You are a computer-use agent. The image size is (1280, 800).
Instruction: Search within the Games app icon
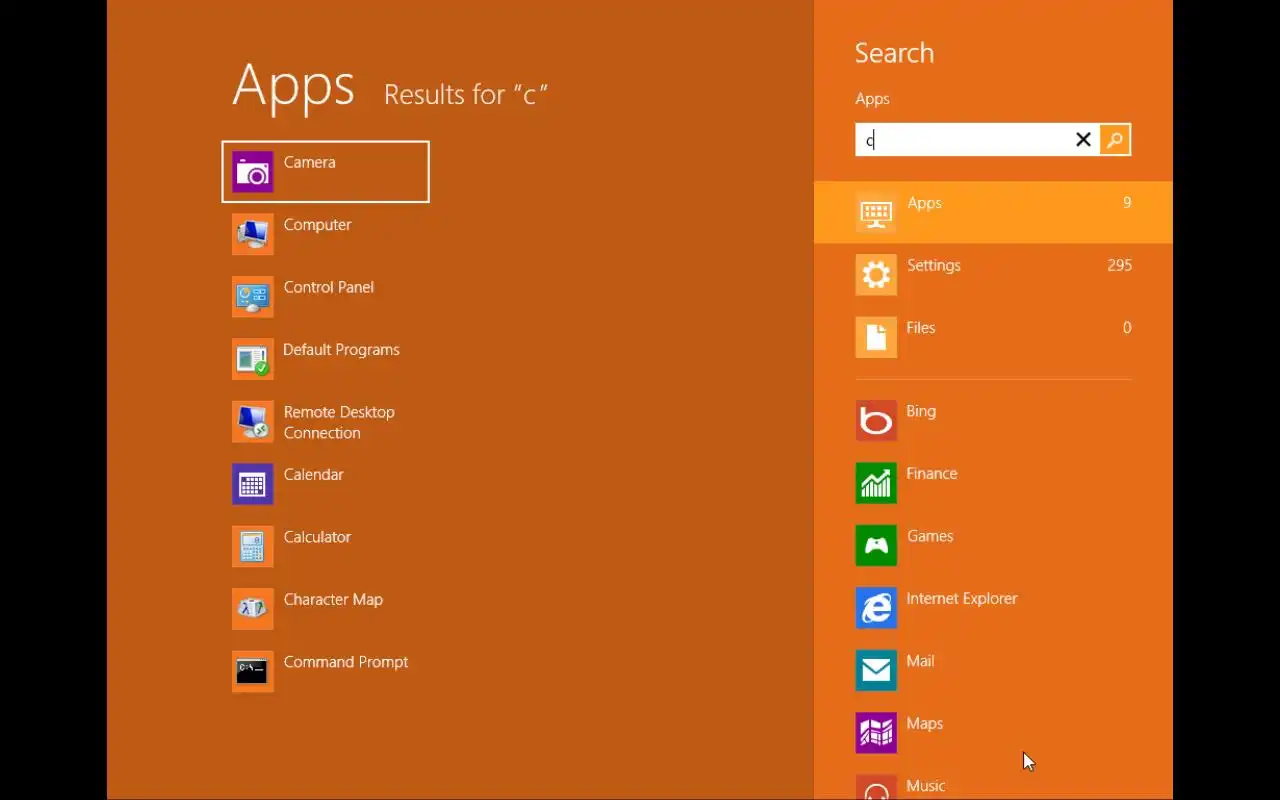(876, 546)
